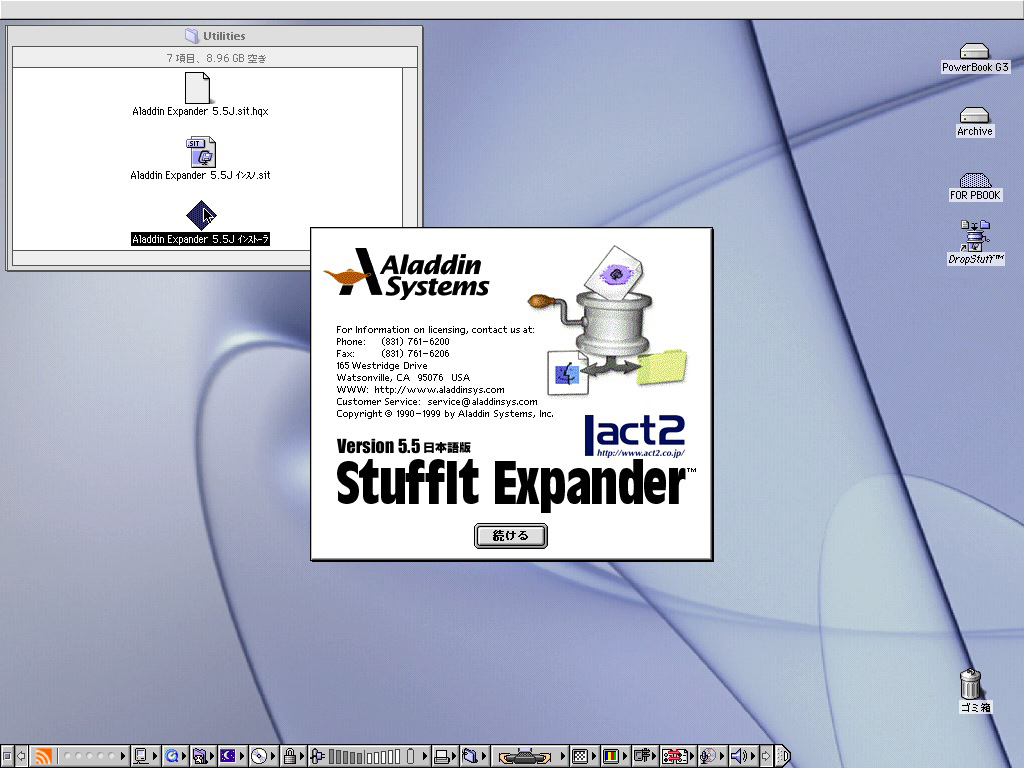
Task: Select the Archive disk icon
Action: [974, 116]
